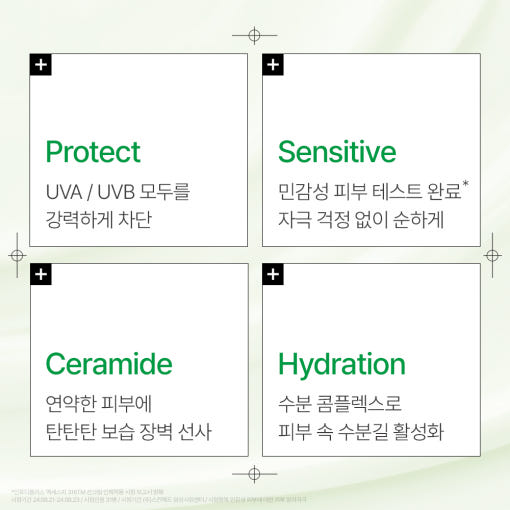The width and height of the screenshot is (510, 510).
Task: Select the '자극 걱정 없이 순하게' line
Action: click(361, 220)
